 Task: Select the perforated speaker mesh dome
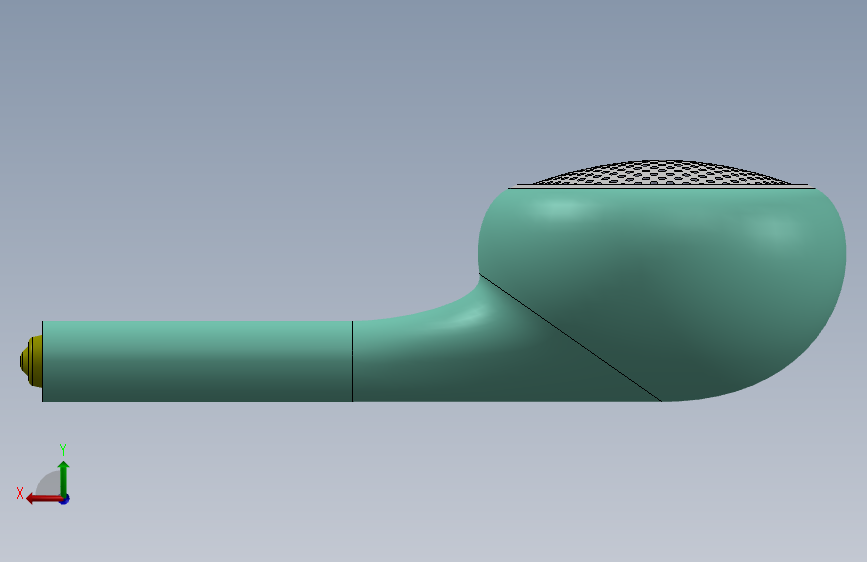click(x=662, y=173)
